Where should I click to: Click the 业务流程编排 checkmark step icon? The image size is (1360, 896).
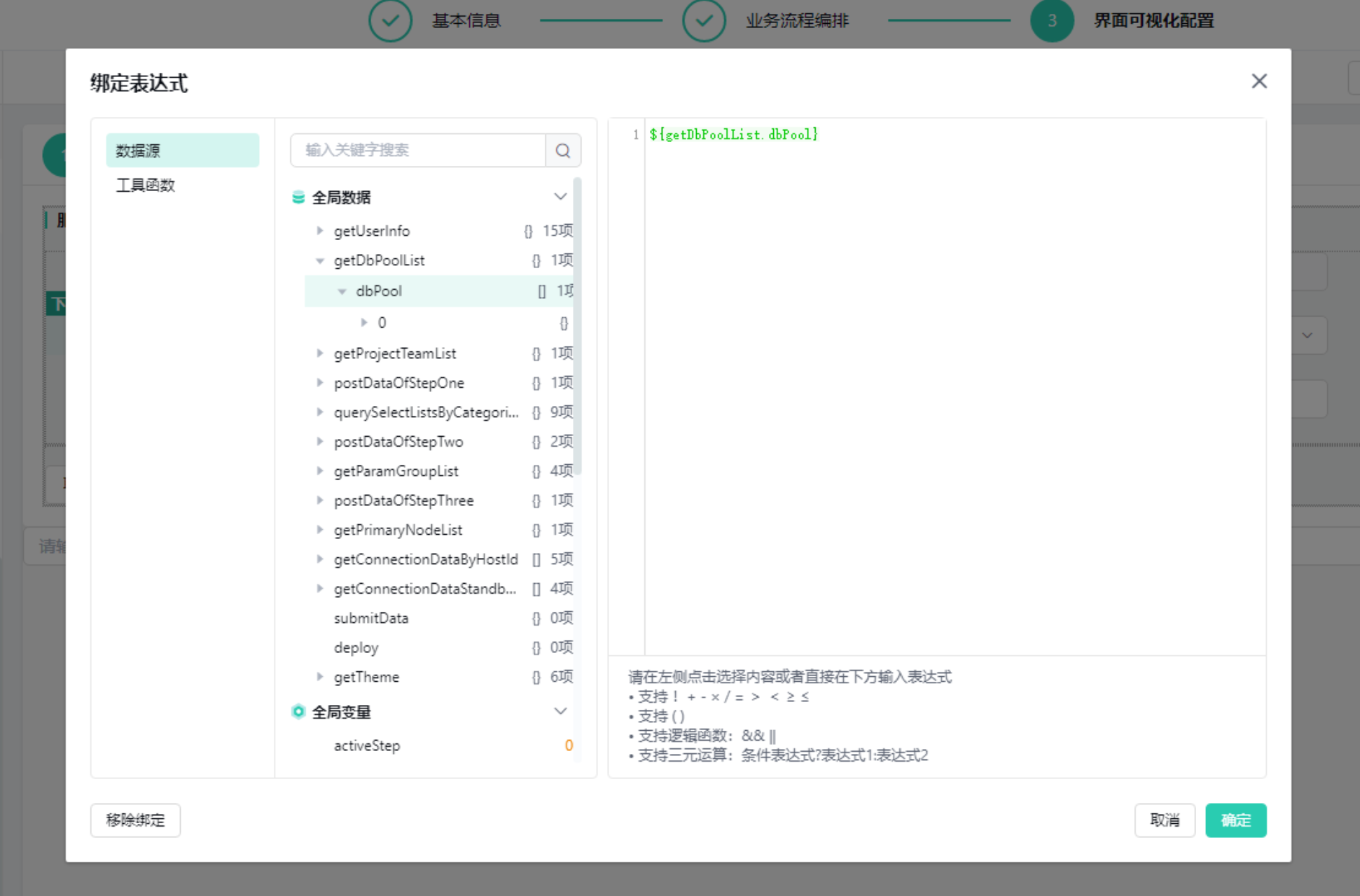(x=703, y=21)
